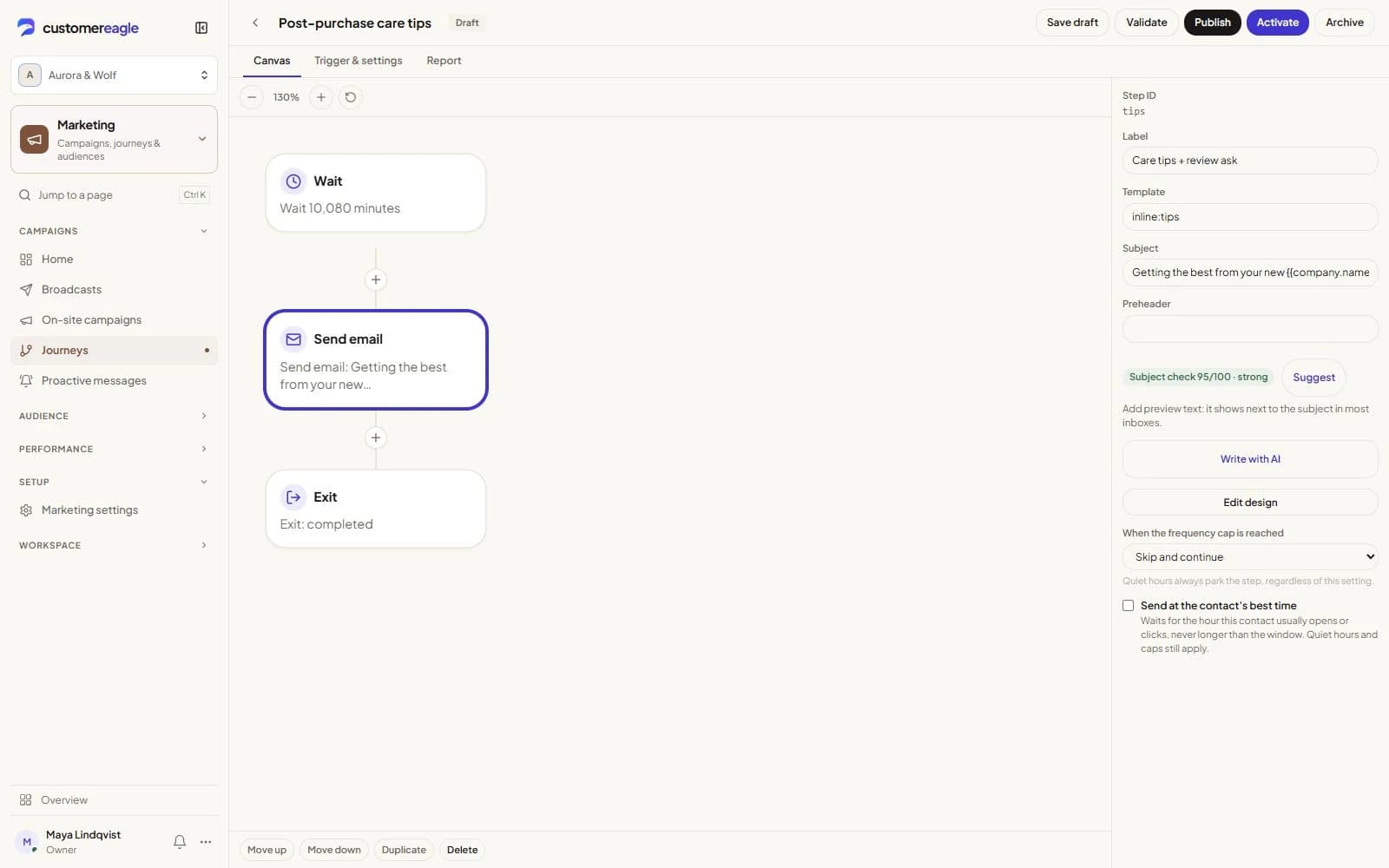Open Journeys in the sidebar
1389x868 pixels.
coord(114,351)
